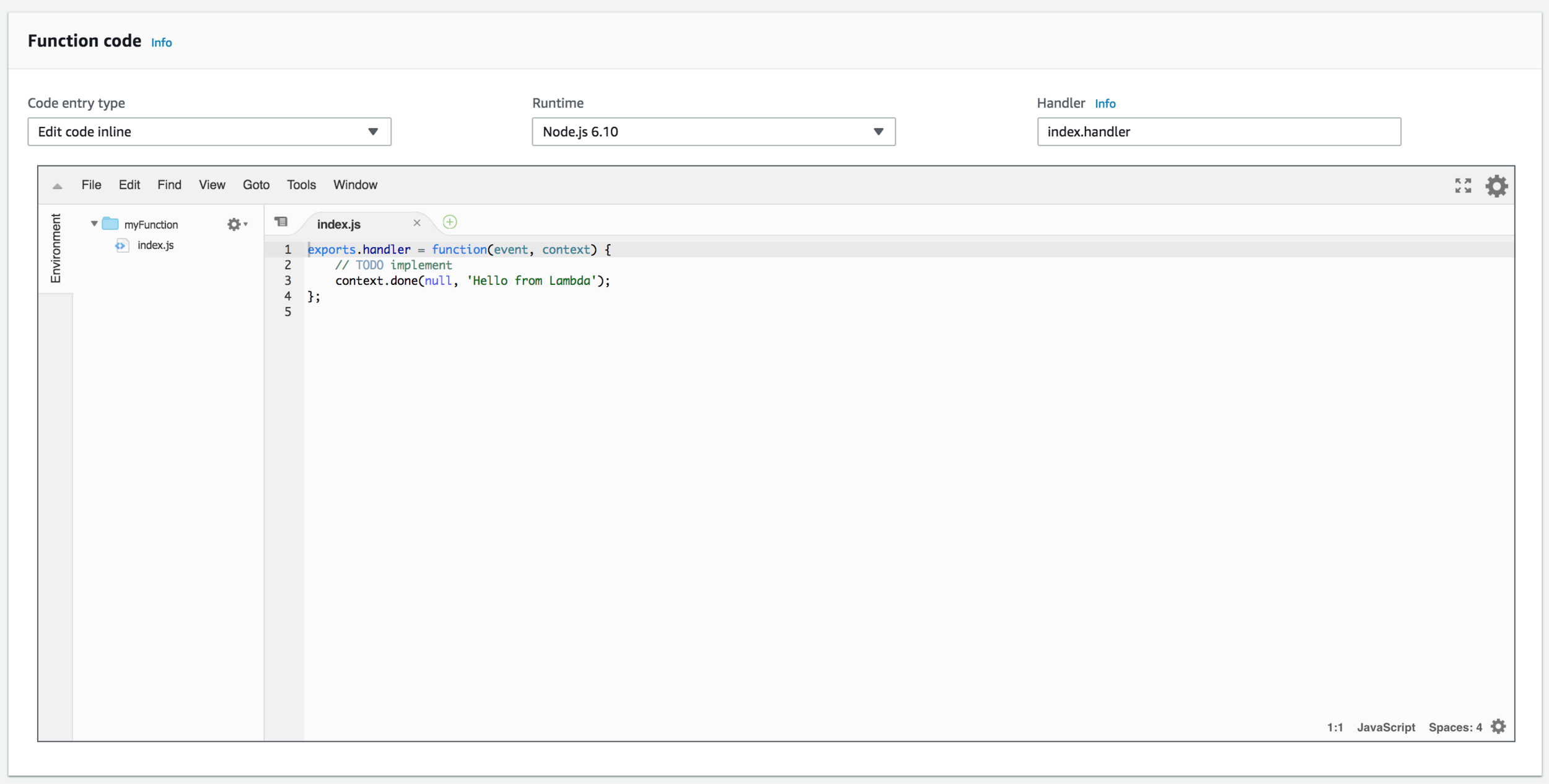Collapse the menu bar arrow icon
The height and width of the screenshot is (784, 1549).
click(58, 186)
